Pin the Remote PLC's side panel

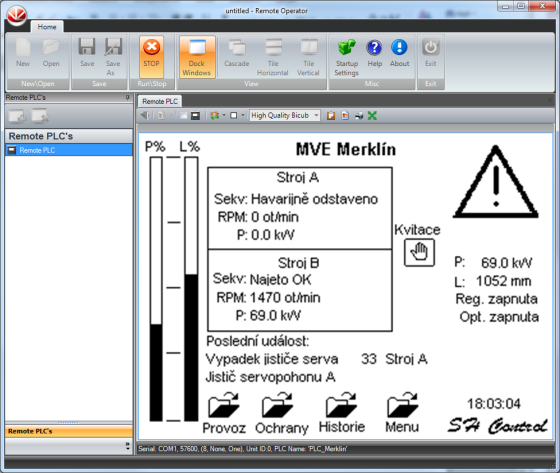click(128, 97)
